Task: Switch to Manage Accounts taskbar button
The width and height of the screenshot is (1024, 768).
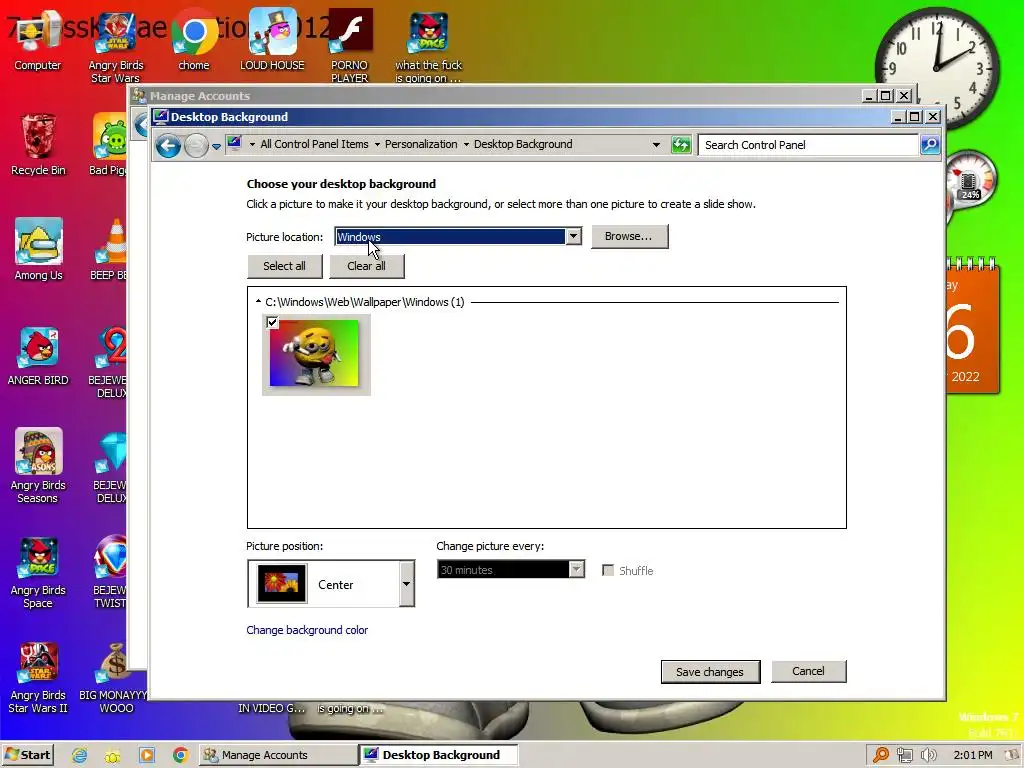Action: pos(278,755)
